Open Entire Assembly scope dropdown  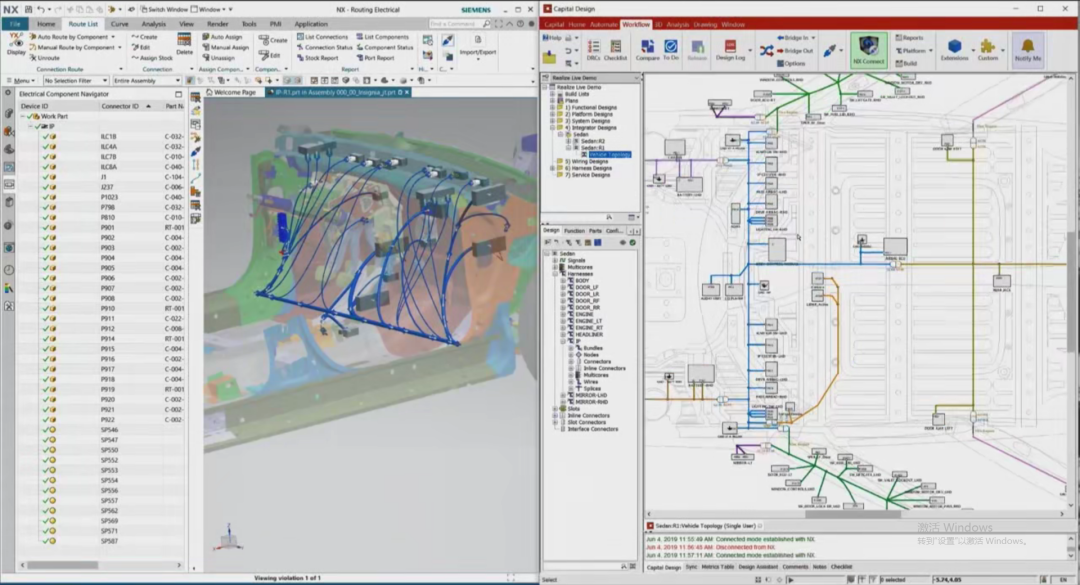pos(146,81)
